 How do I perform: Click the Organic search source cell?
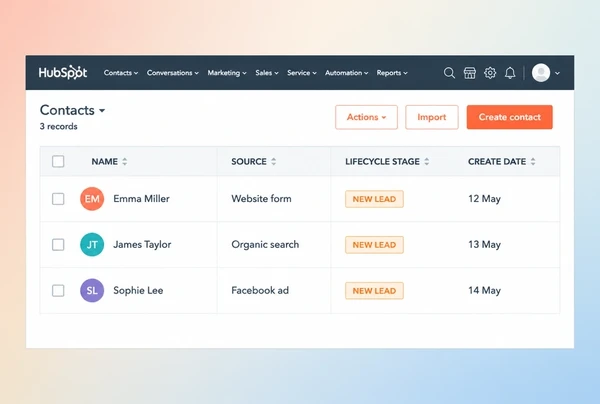(x=265, y=244)
